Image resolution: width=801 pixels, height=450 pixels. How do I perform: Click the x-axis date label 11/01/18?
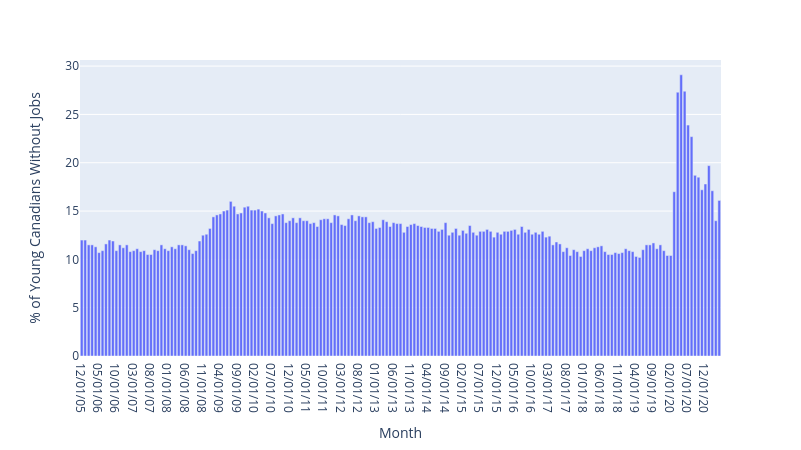point(618,388)
